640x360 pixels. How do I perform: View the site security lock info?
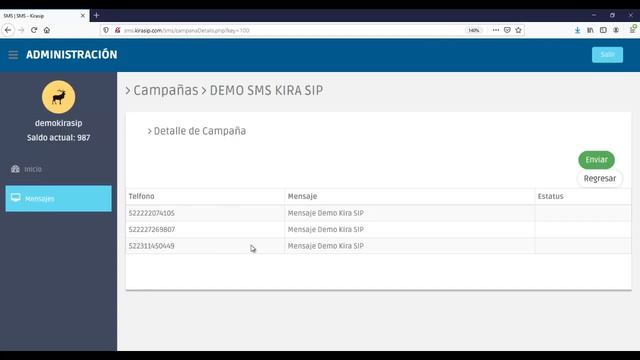pyautogui.click(x=118, y=30)
